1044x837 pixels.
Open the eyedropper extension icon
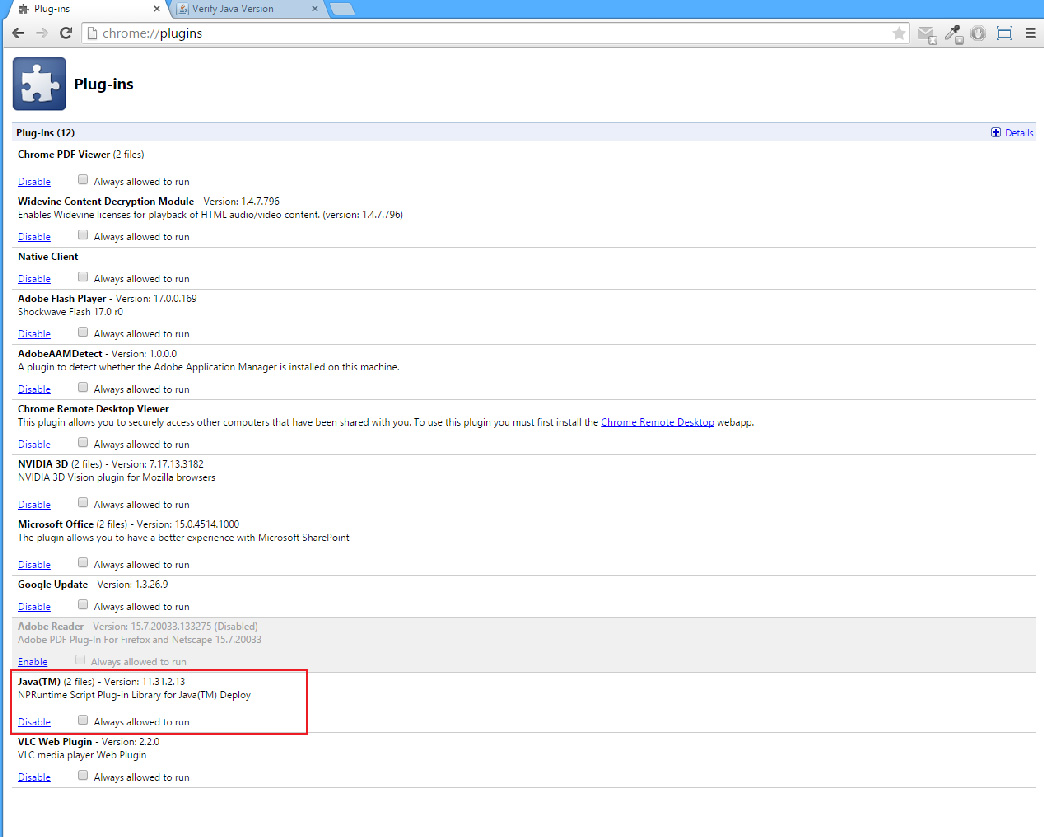(x=953, y=34)
